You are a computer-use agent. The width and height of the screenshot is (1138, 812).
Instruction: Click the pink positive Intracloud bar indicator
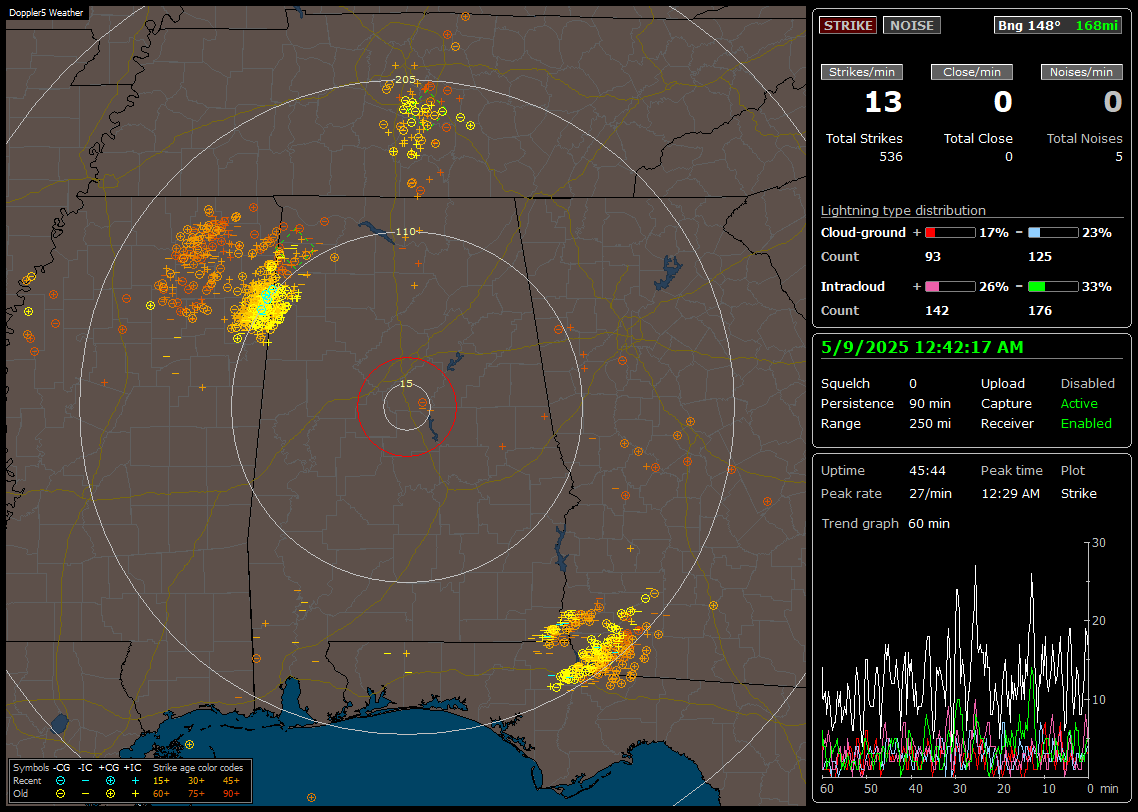coord(950,287)
